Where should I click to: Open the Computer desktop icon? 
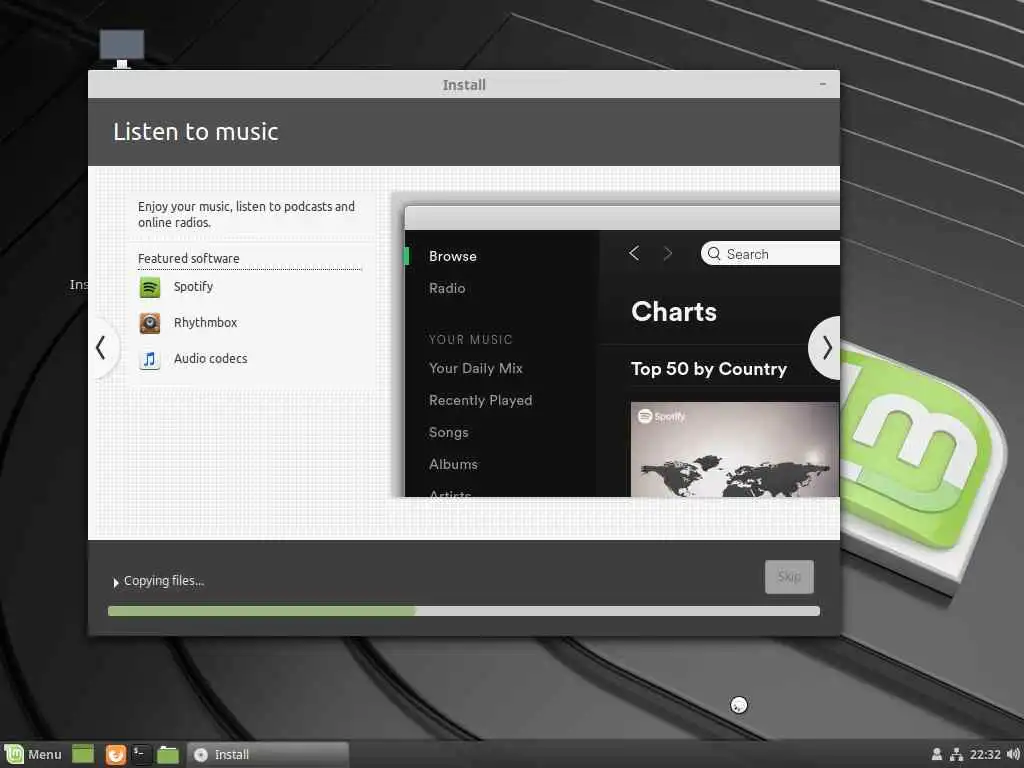[122, 48]
